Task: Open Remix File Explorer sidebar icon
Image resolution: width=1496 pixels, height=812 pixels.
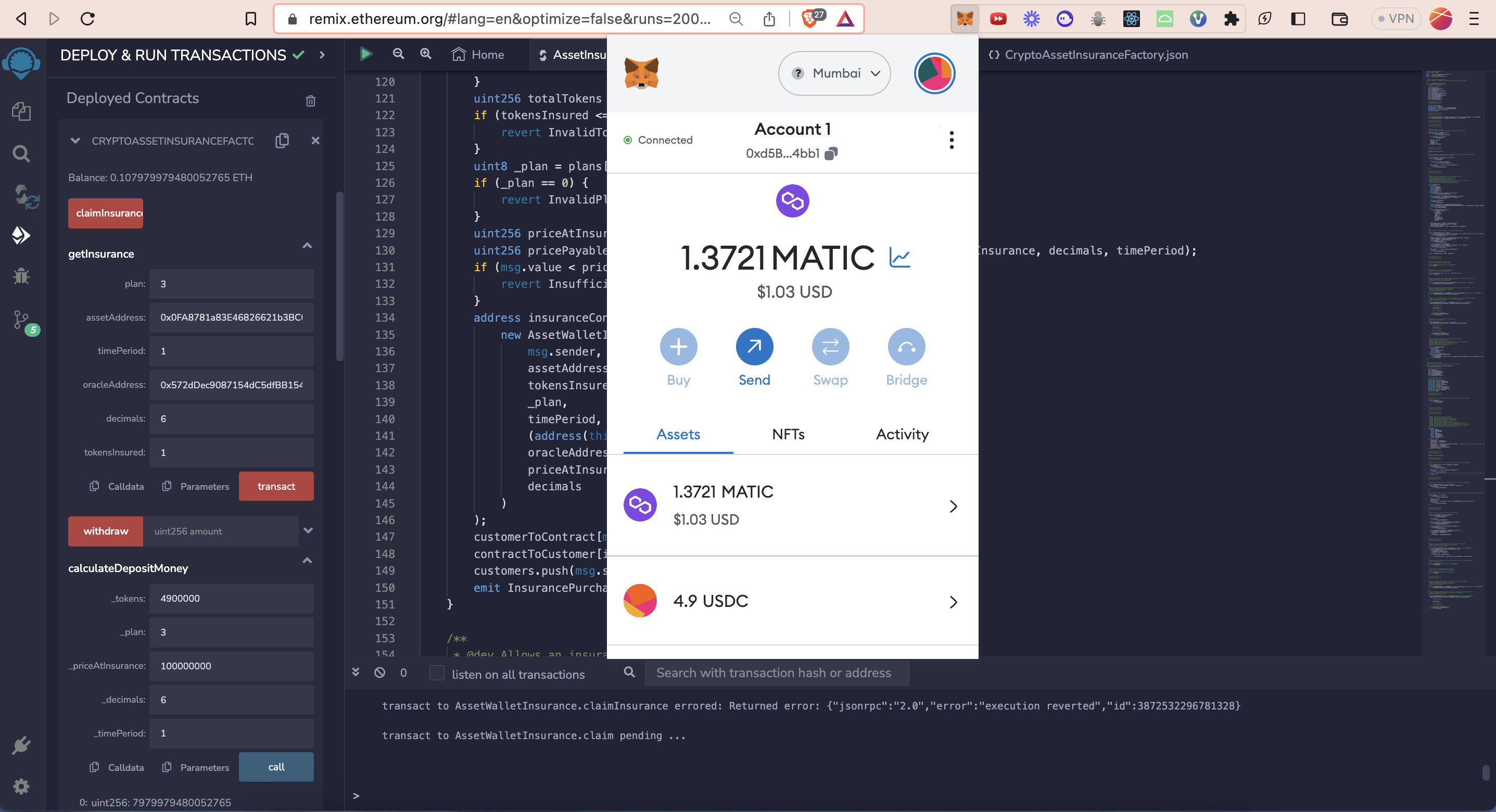Action: [21, 111]
